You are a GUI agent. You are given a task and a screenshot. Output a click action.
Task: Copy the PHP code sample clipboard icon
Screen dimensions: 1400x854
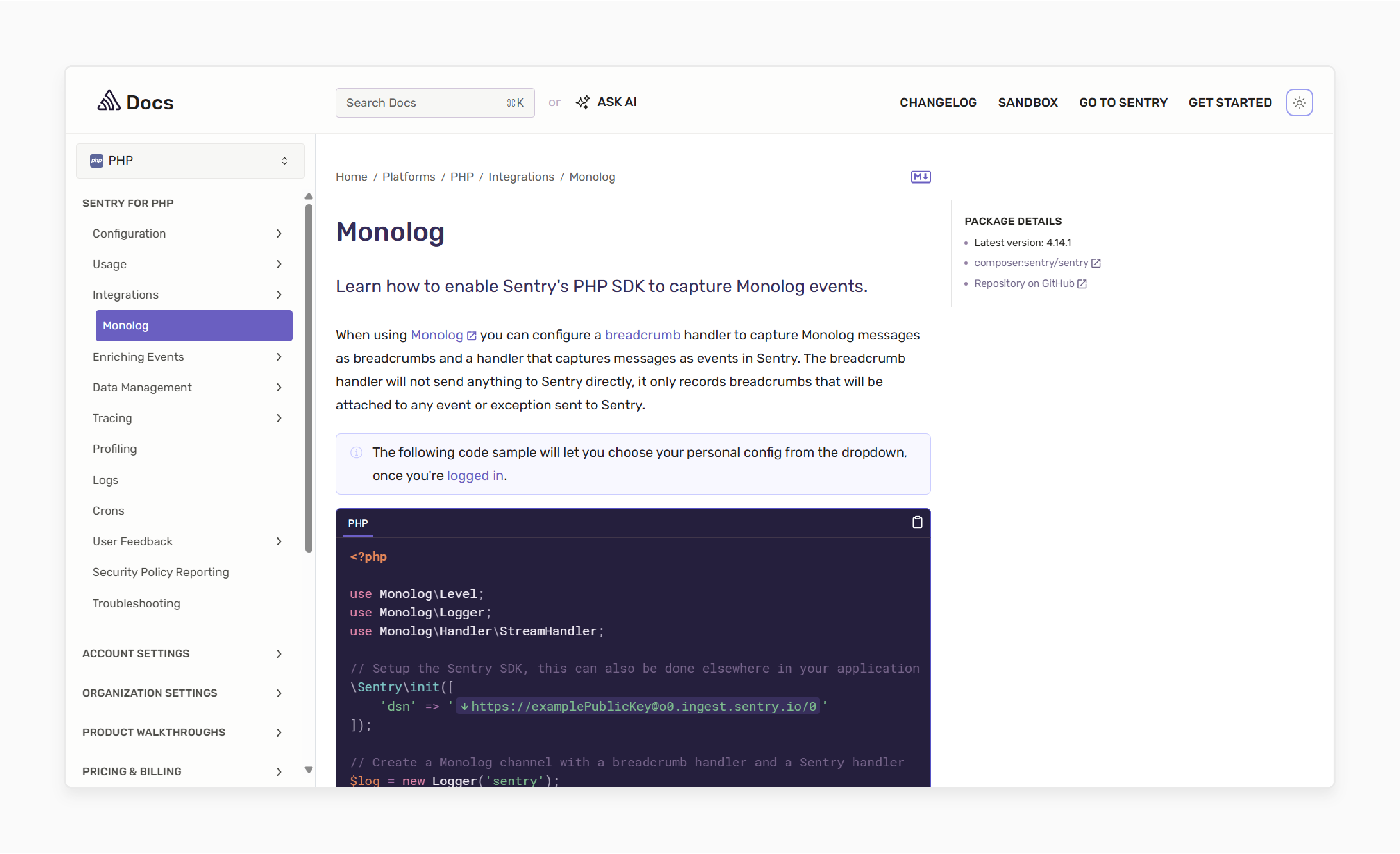[x=917, y=522]
